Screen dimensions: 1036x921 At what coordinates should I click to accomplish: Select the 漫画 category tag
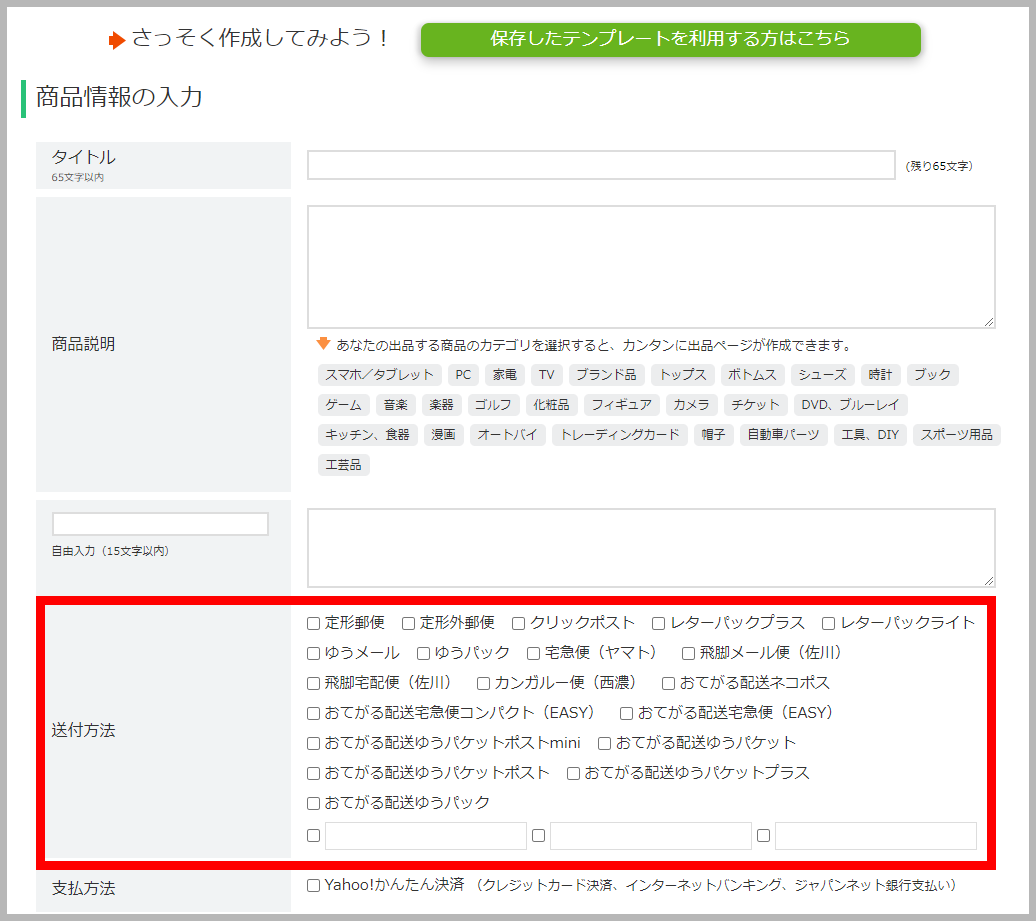pos(443,434)
